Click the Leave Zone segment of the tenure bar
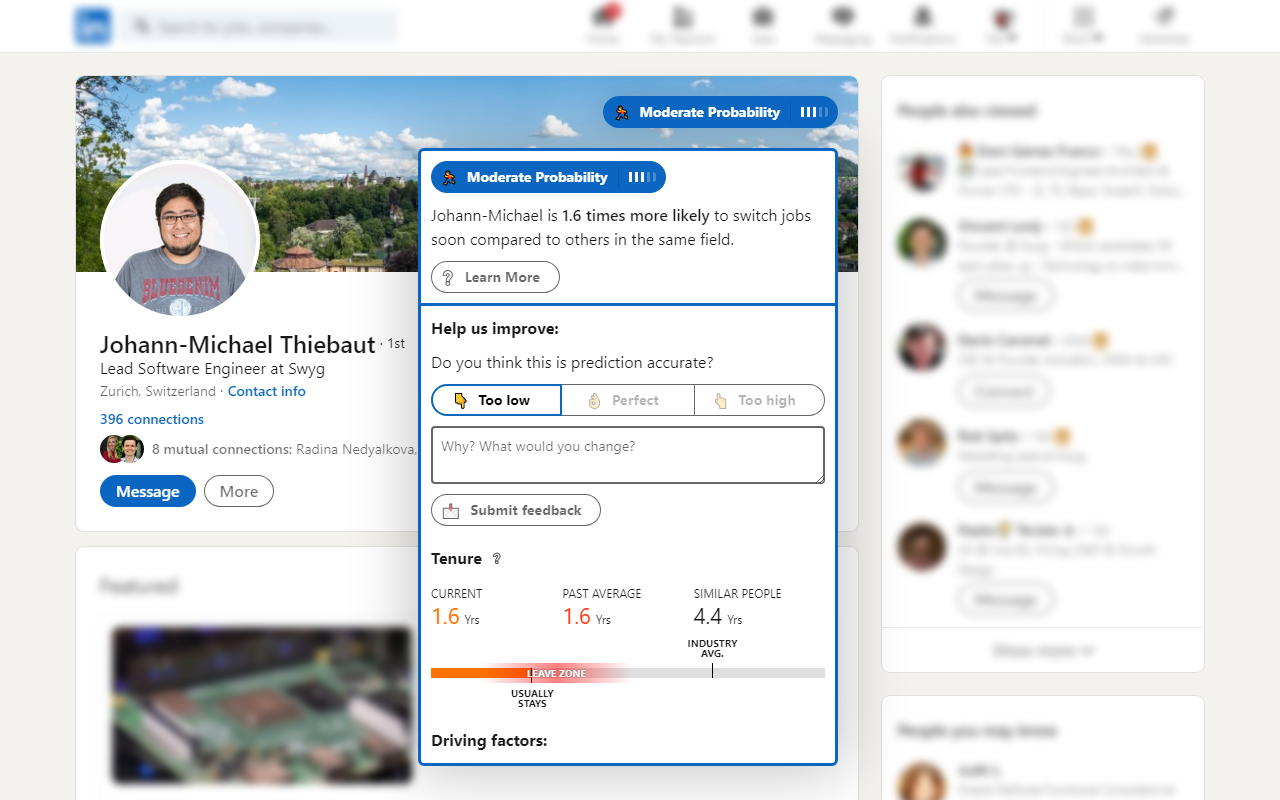 click(x=557, y=673)
